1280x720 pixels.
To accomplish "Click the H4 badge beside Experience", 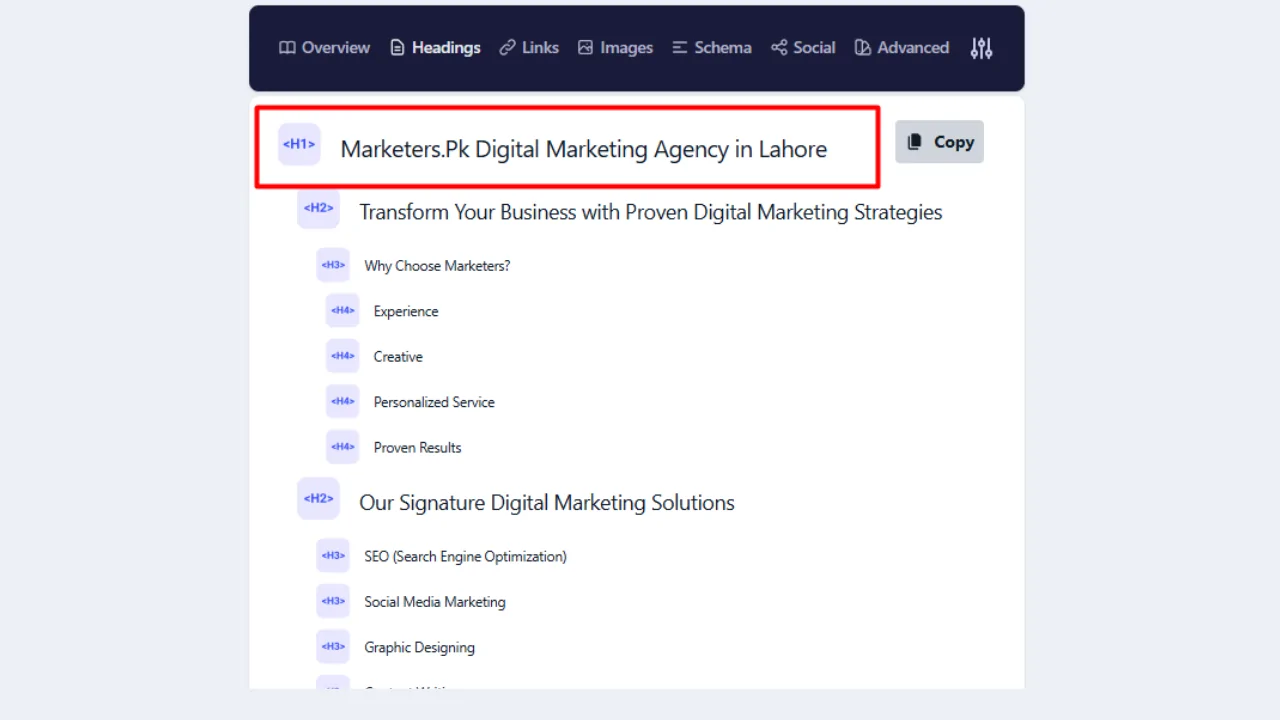I will coord(343,310).
